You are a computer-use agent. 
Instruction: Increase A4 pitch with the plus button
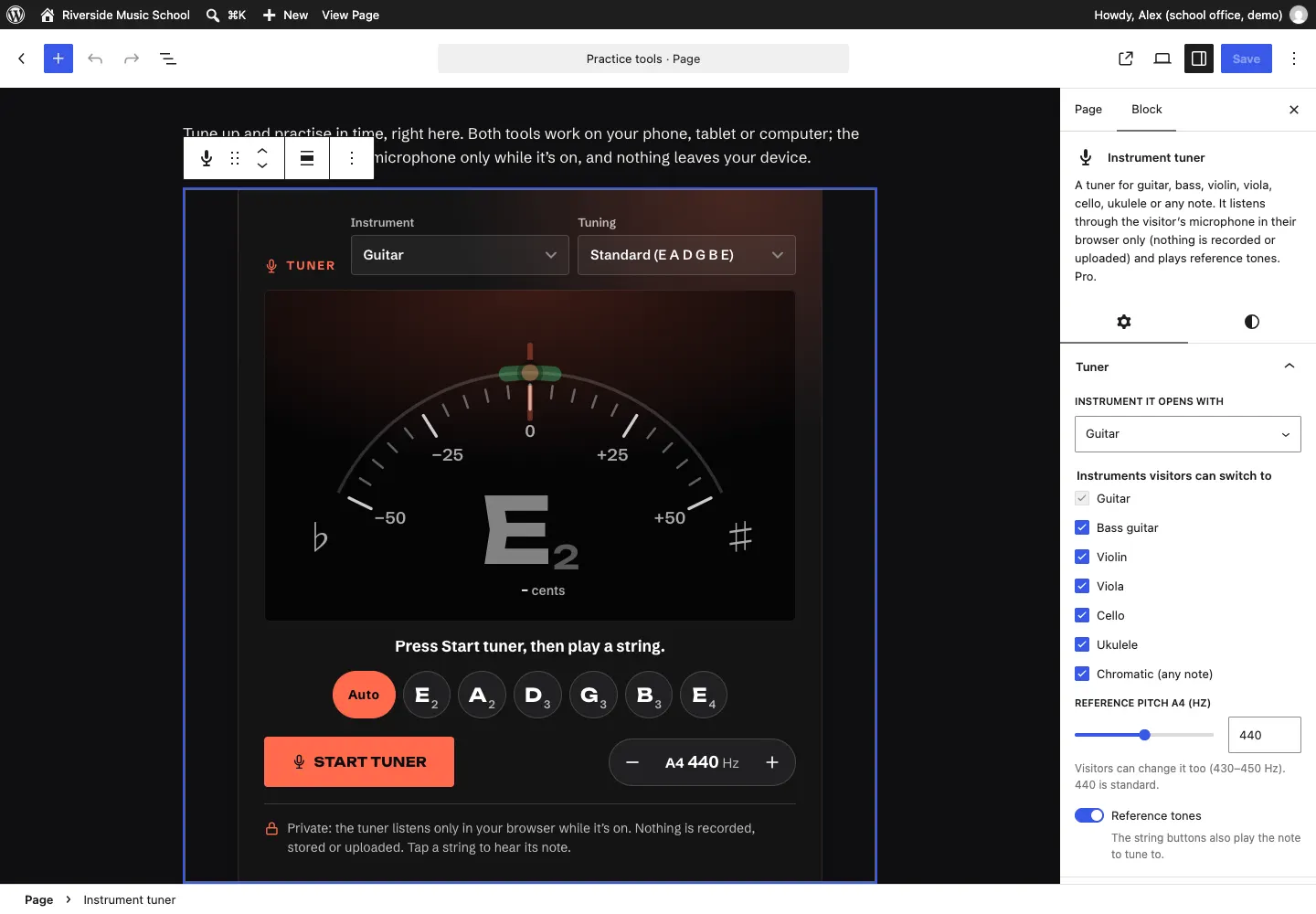click(x=772, y=762)
